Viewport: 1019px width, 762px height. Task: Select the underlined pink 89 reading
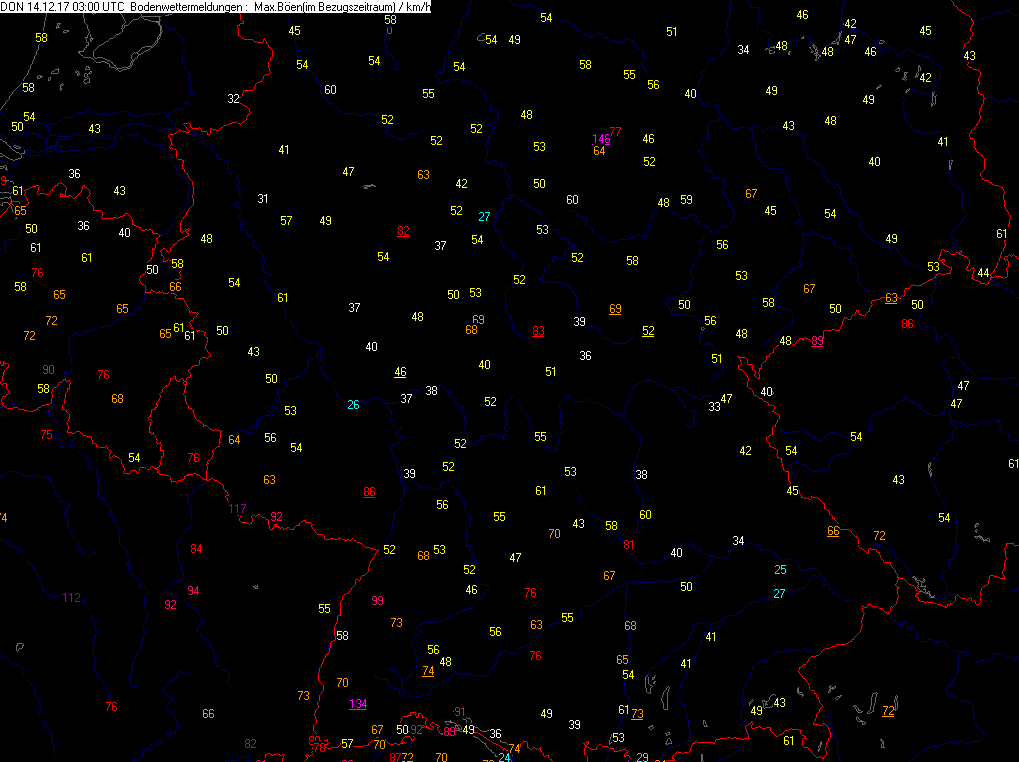pos(817,340)
